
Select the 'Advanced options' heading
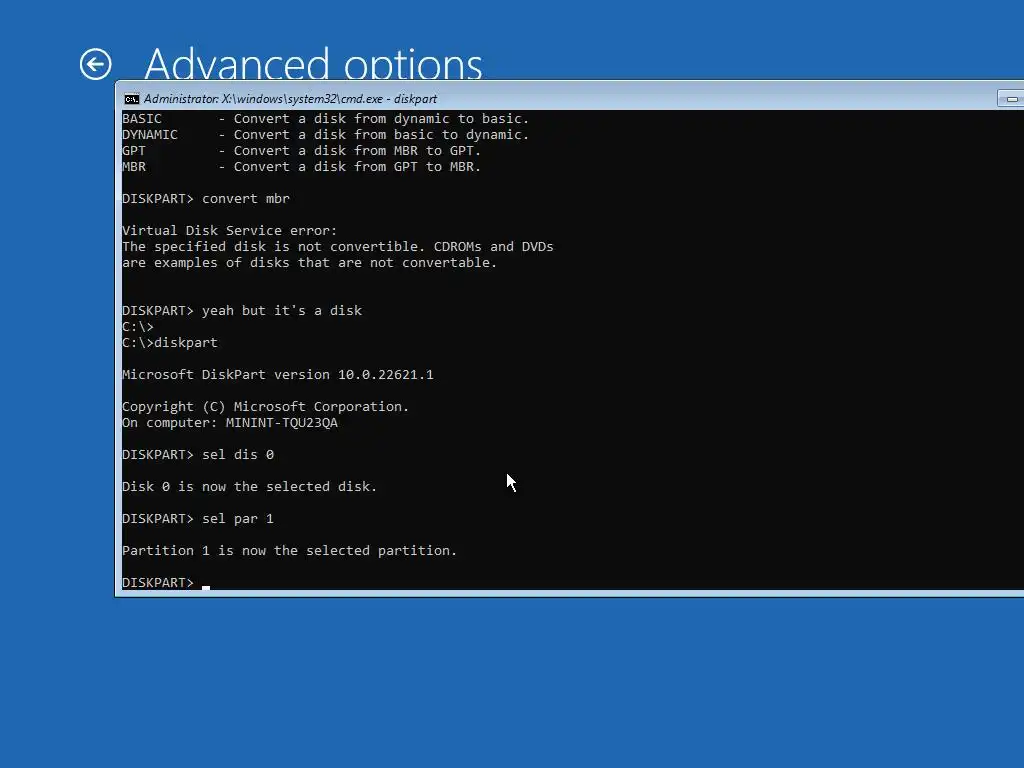313,64
